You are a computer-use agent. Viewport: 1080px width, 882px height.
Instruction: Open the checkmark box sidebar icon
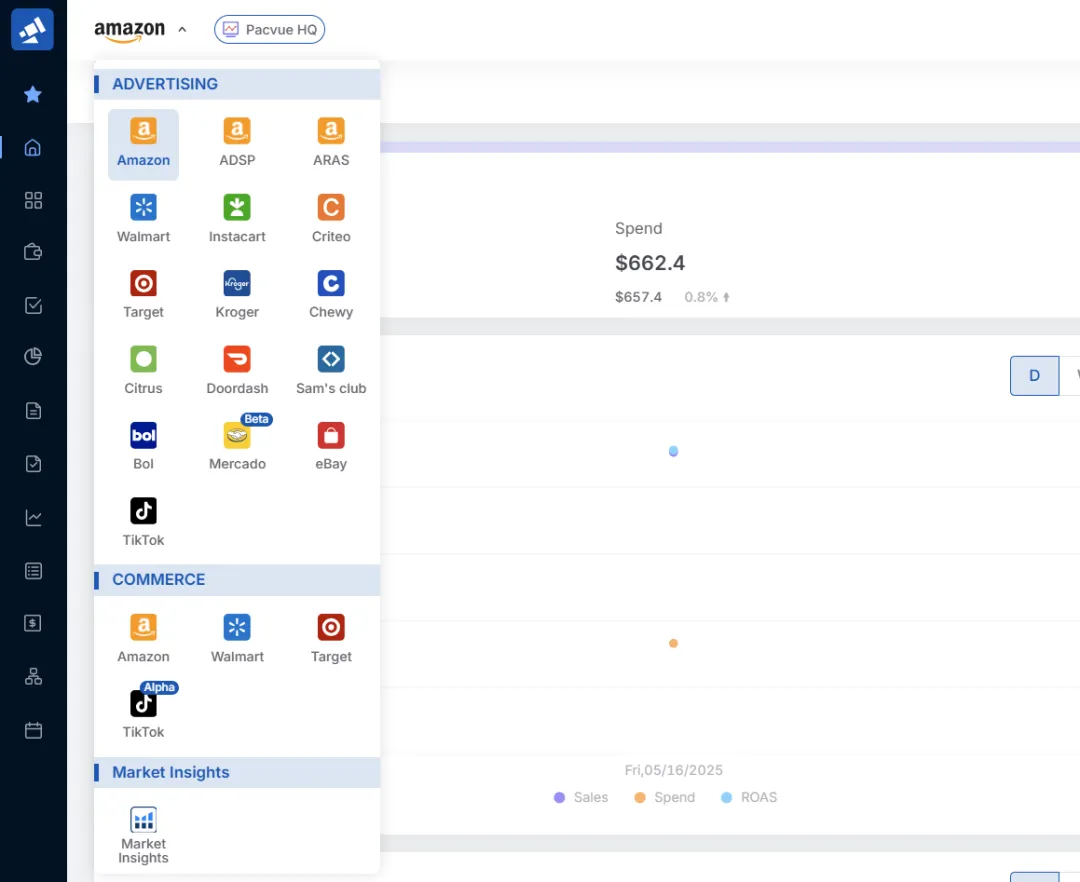click(33, 305)
